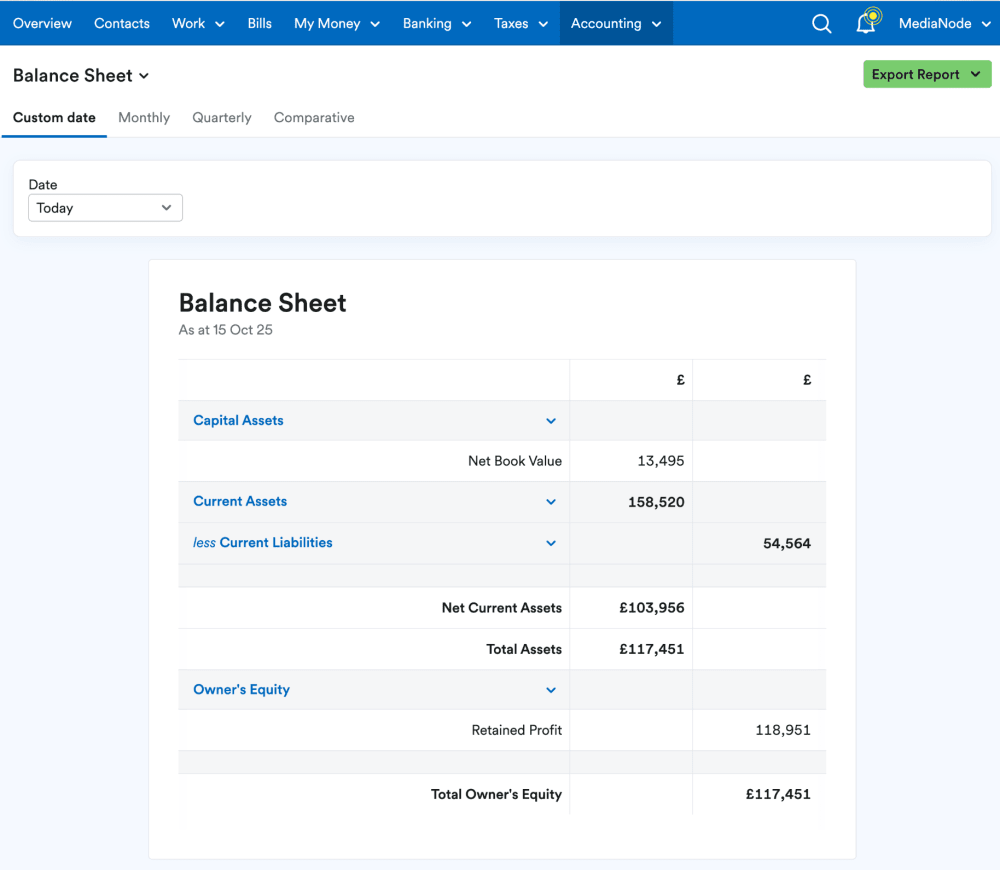The height and width of the screenshot is (870, 1000).
Task: Open the Overview page
Action: click(x=42, y=23)
